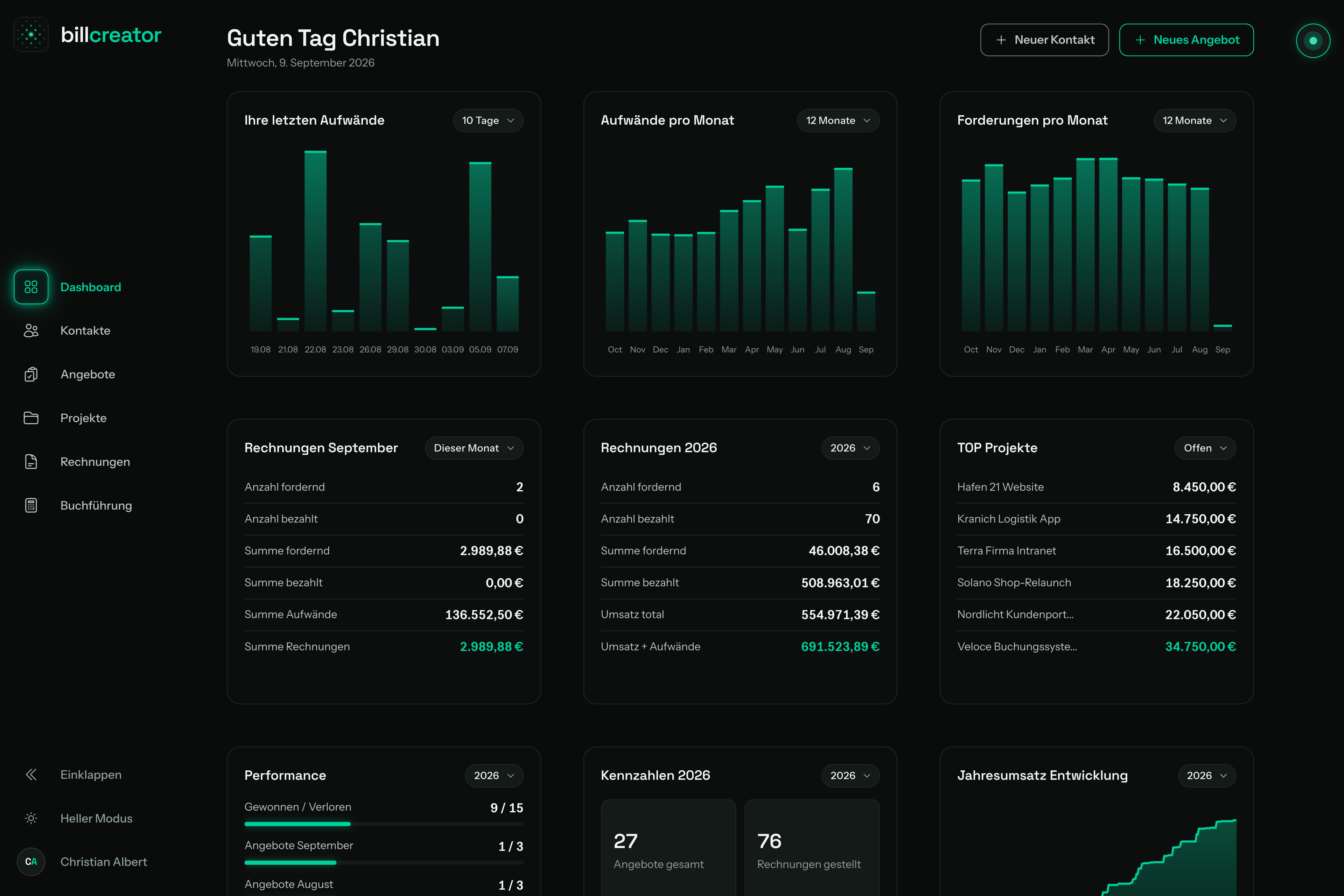Open 12 Monate dropdown in Aufwände pro Monat
Image resolution: width=1344 pixels, height=896 pixels.
[838, 120]
